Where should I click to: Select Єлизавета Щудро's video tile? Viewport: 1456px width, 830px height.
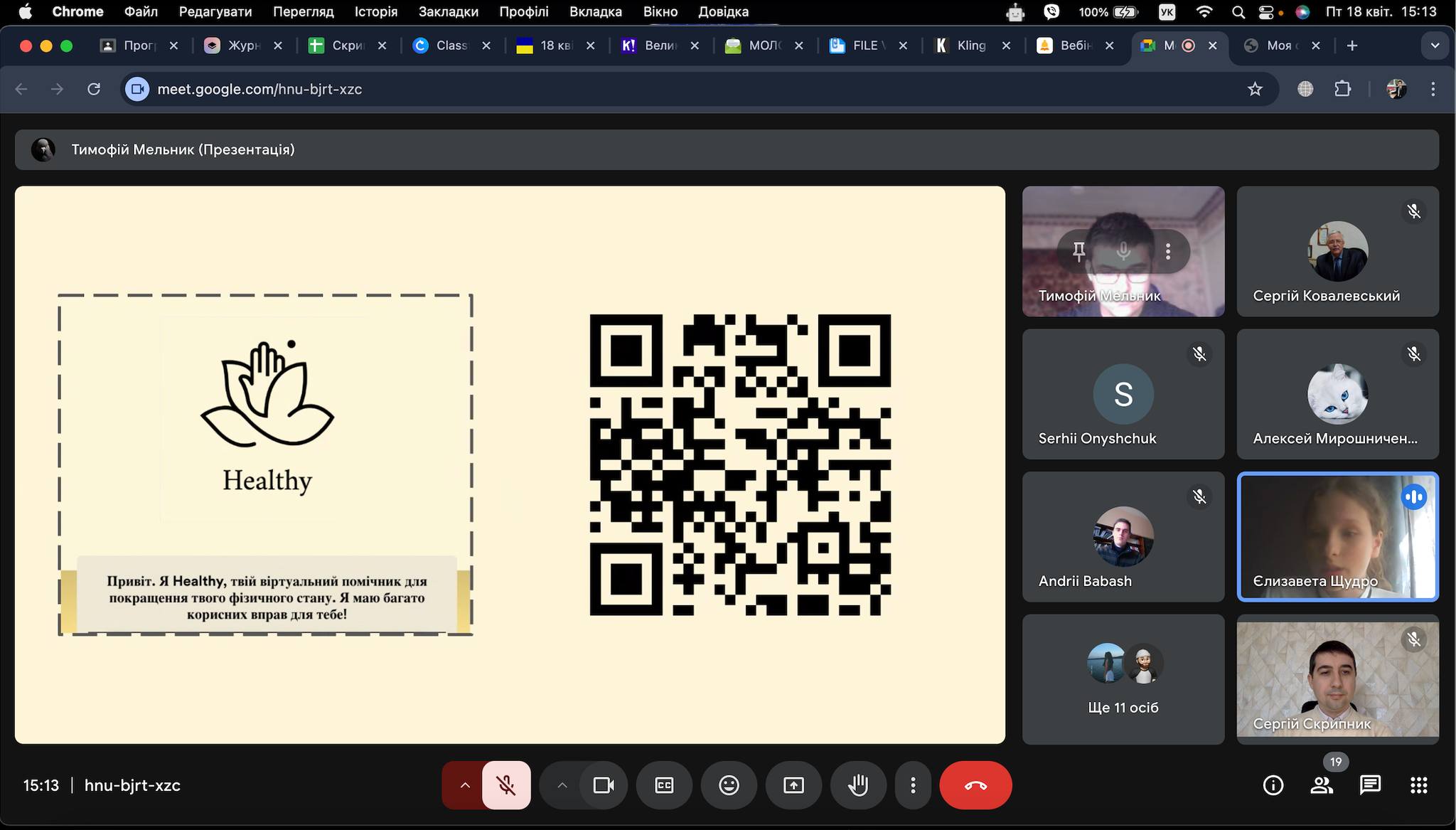(x=1337, y=537)
